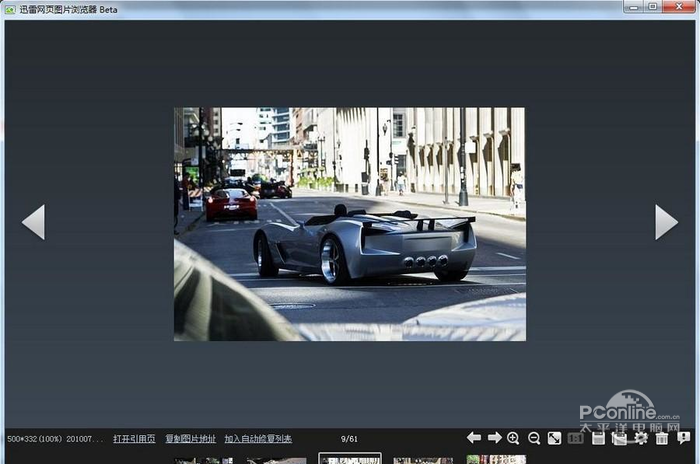Viewport: 700px width, 464px height.
Task: Click the toolbar's small back arrow
Action: (x=474, y=438)
